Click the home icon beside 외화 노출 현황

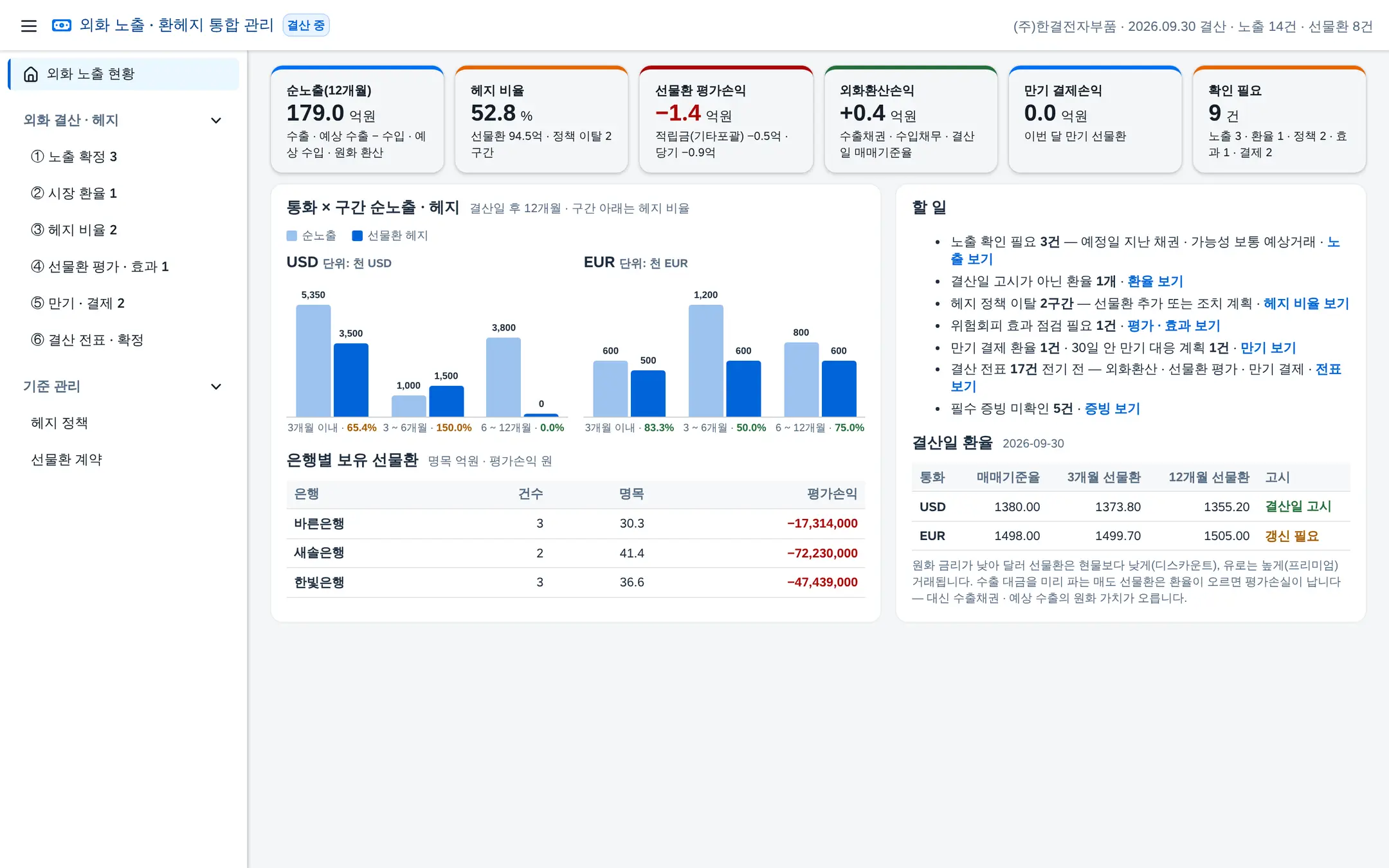30,74
